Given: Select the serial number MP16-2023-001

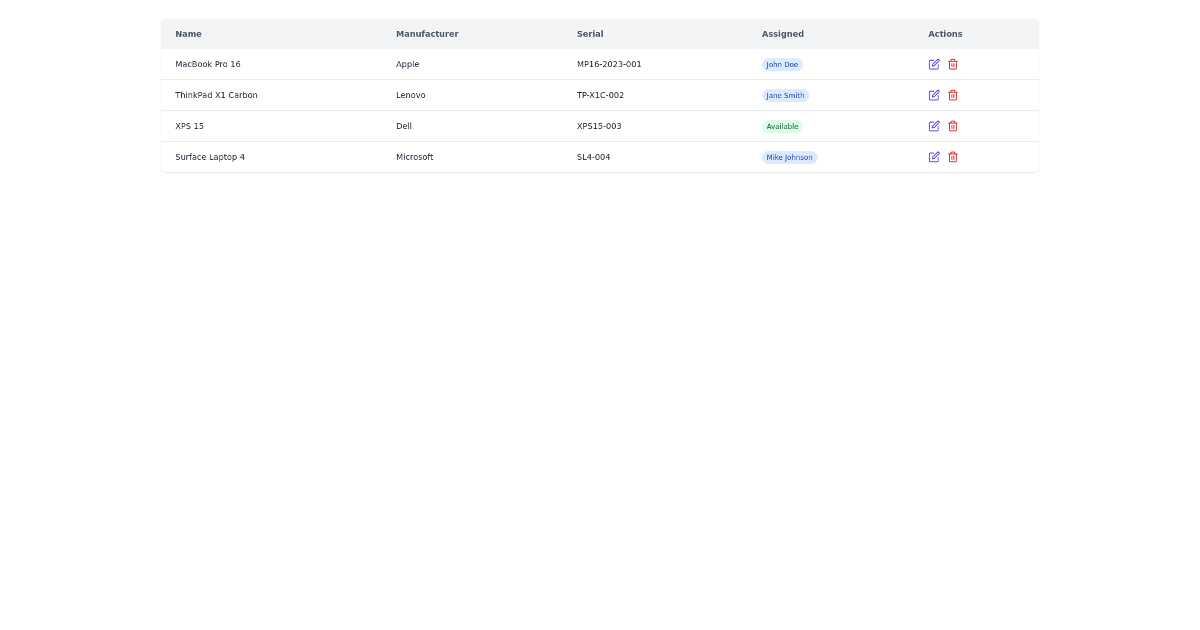Looking at the screenshot, I should 609,64.
